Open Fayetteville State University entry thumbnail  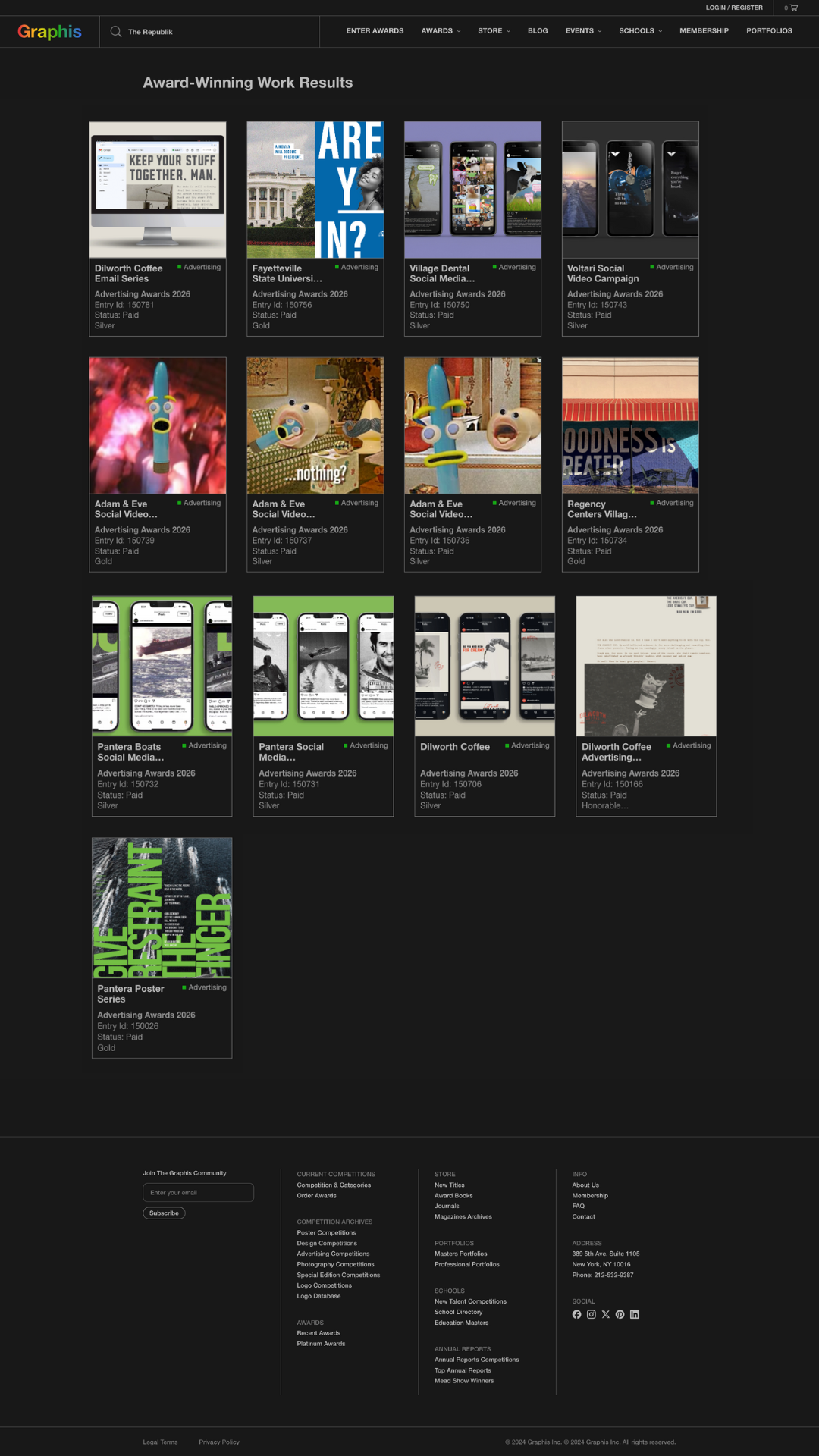[x=315, y=190]
